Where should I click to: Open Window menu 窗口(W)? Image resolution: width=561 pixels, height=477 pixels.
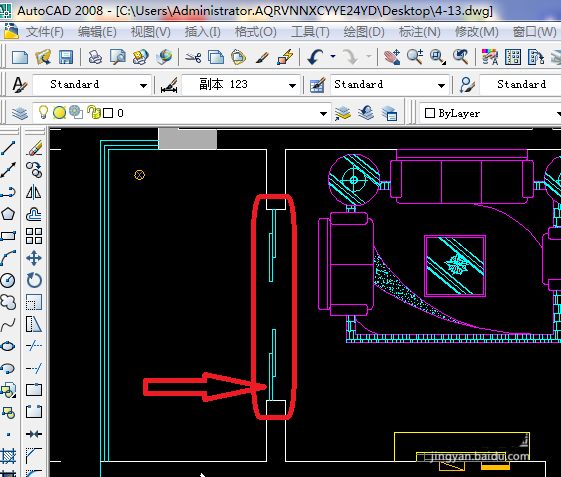tap(535, 32)
